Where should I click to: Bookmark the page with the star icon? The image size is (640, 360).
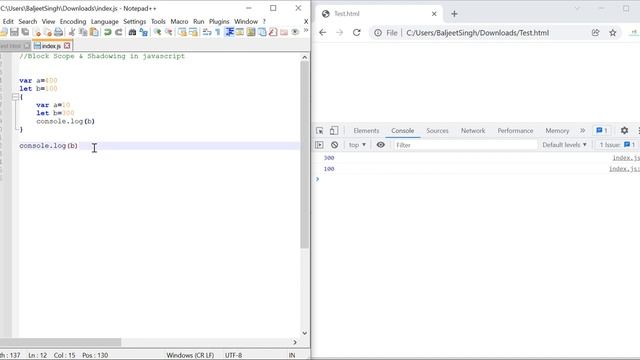pos(613,33)
